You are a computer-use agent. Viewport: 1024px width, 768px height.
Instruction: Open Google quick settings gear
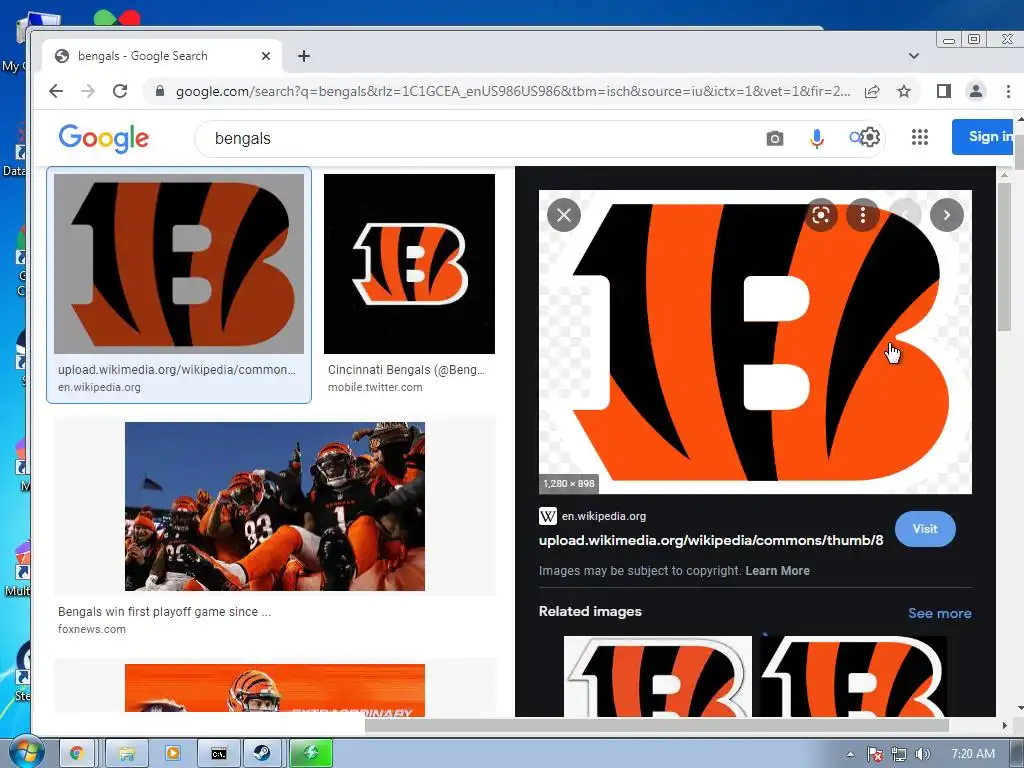pyautogui.click(x=869, y=137)
